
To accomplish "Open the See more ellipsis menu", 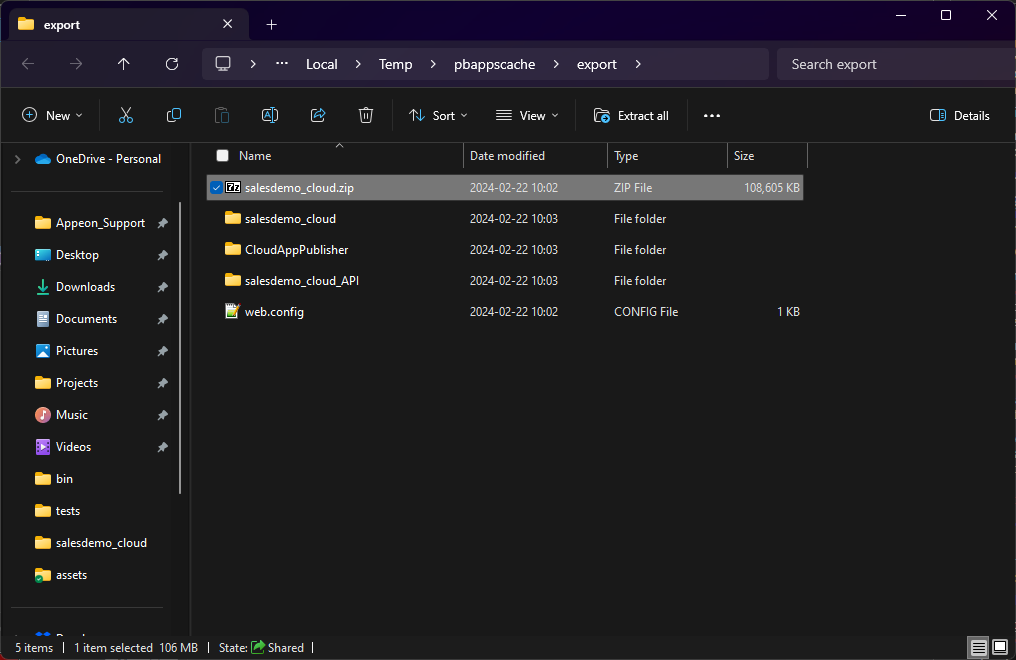I will click(x=711, y=114).
